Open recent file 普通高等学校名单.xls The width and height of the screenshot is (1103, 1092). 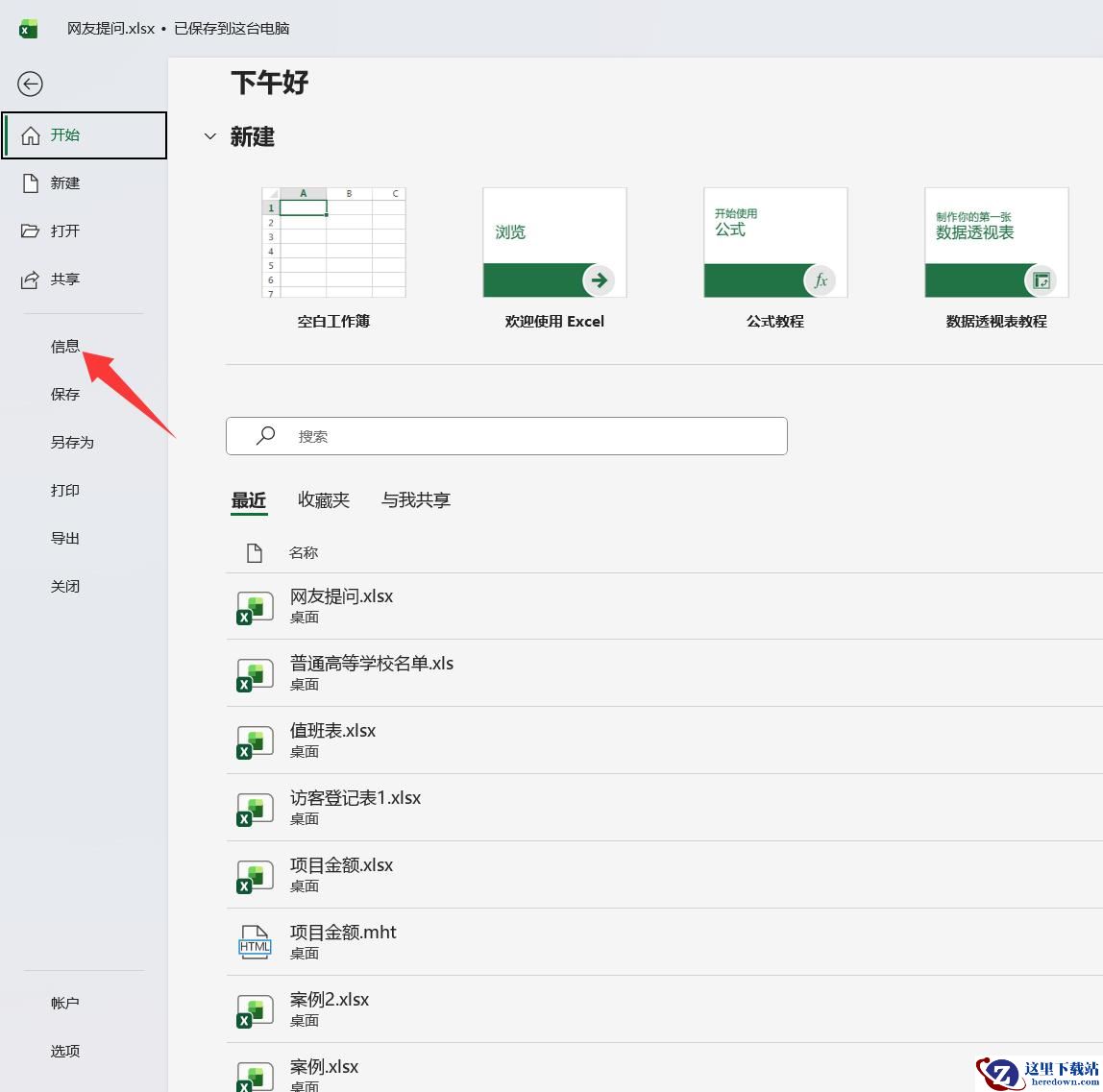[665, 673]
